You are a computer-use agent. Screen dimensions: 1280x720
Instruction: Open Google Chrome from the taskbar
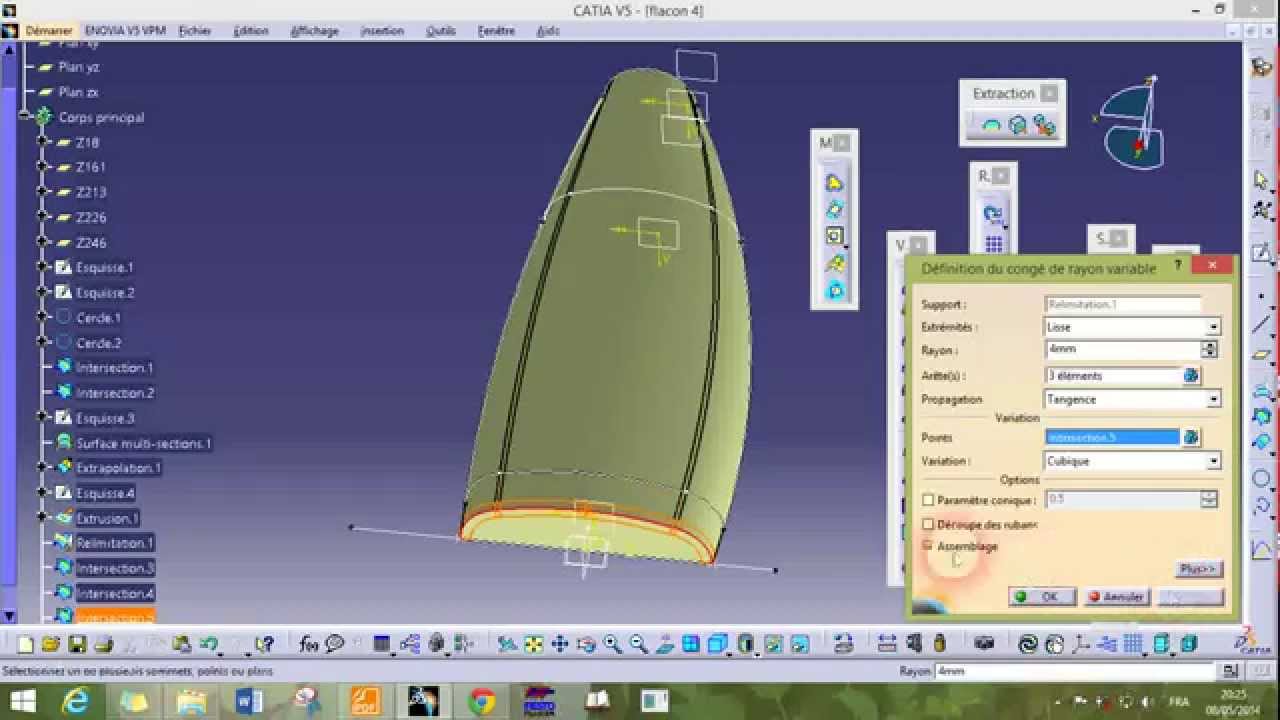(x=481, y=701)
